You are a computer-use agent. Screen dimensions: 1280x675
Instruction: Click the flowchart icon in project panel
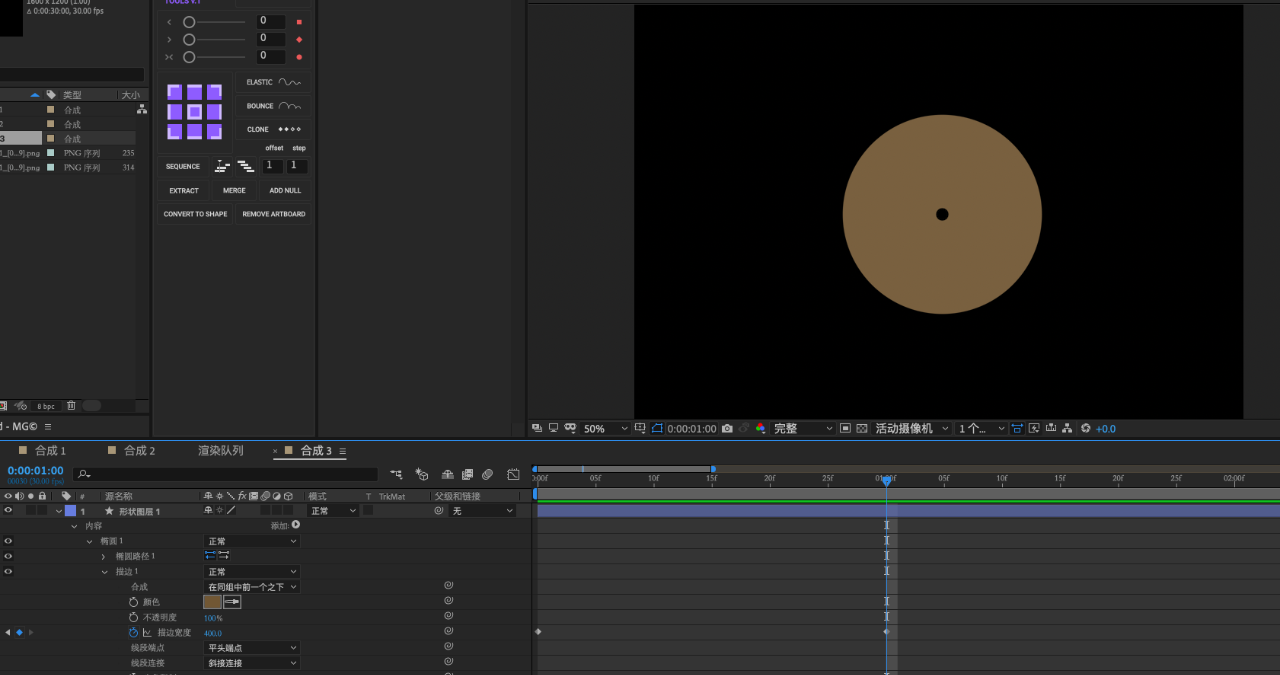click(142, 109)
